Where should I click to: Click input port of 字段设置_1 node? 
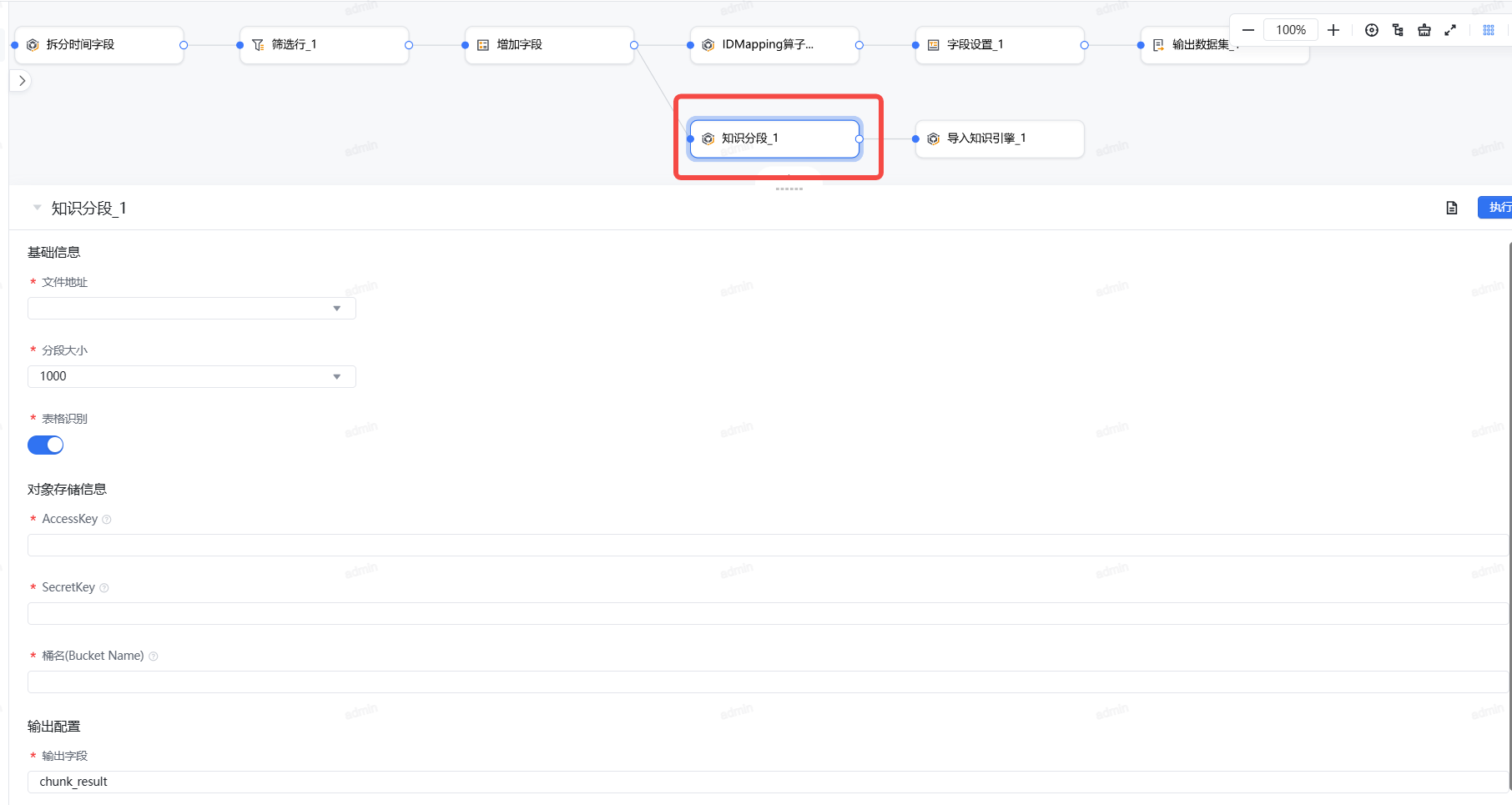[916, 45]
